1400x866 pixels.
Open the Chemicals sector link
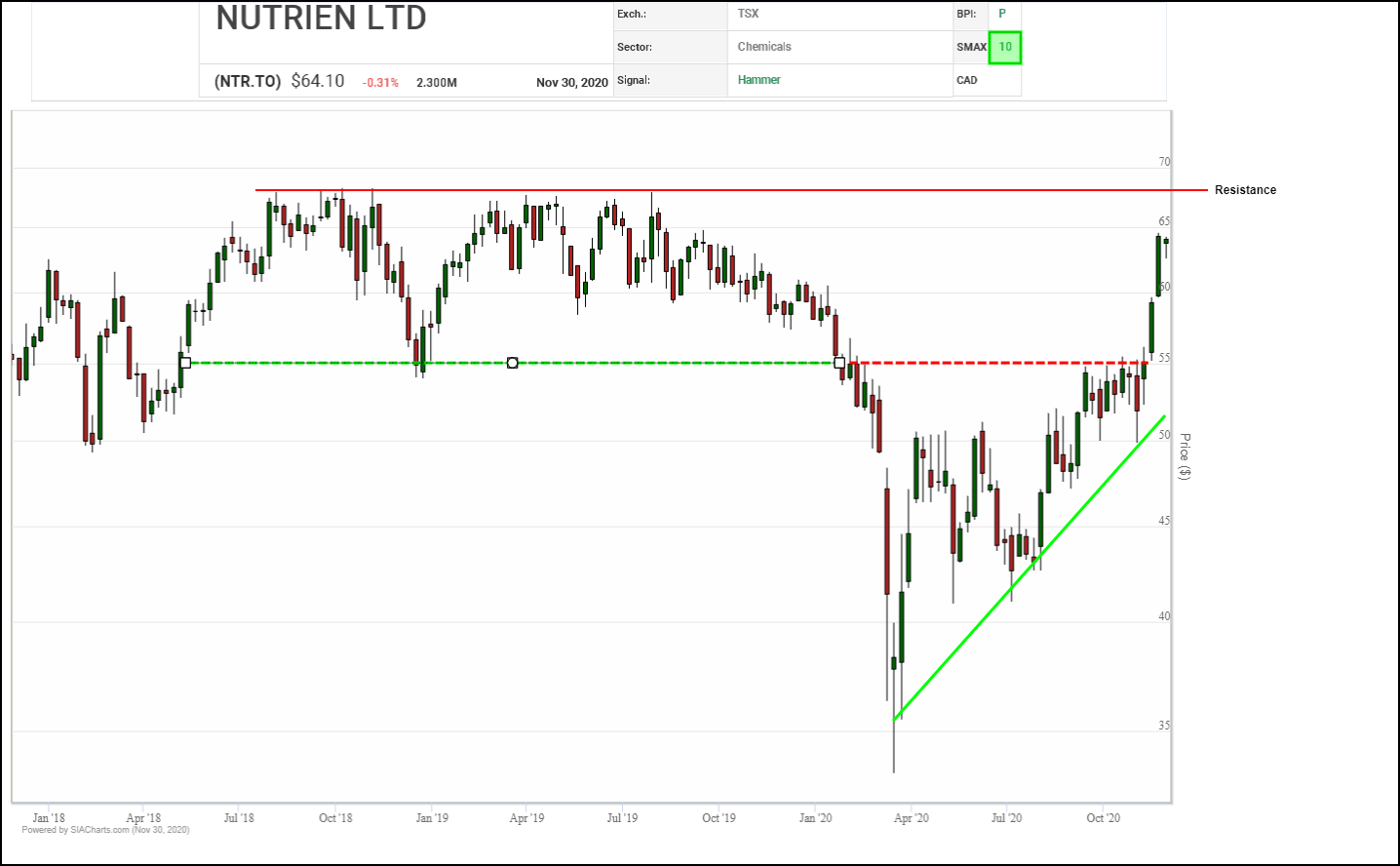pyautogui.click(x=764, y=47)
